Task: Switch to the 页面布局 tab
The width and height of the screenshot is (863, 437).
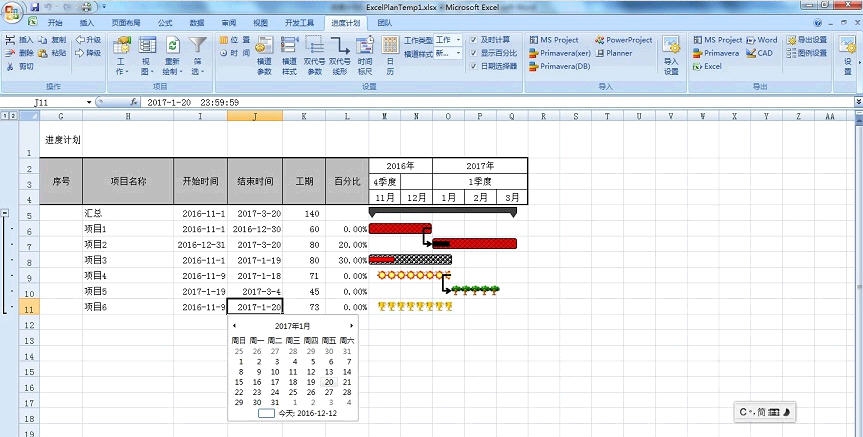Action: (x=126, y=23)
